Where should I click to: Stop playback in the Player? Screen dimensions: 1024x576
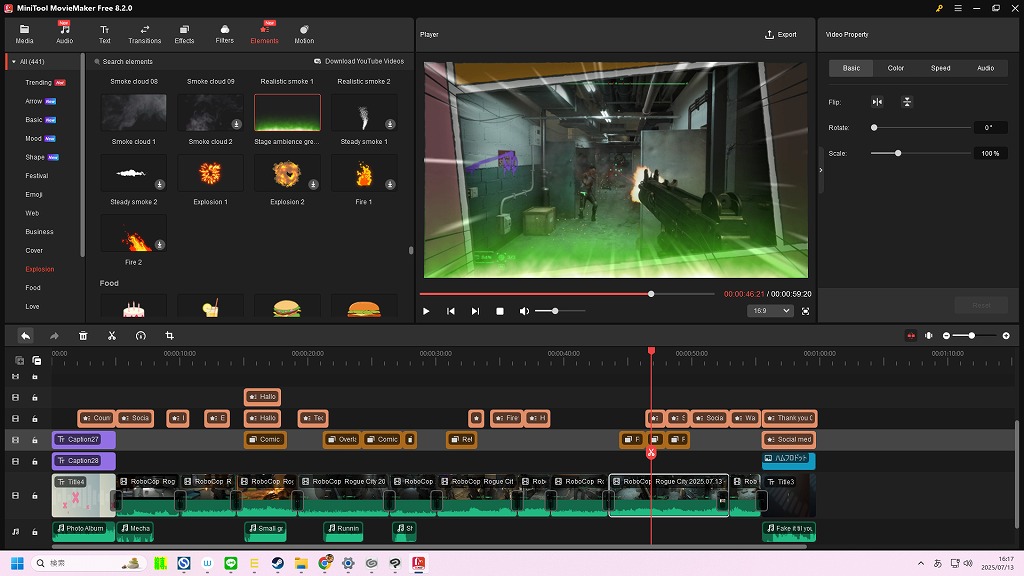point(500,312)
